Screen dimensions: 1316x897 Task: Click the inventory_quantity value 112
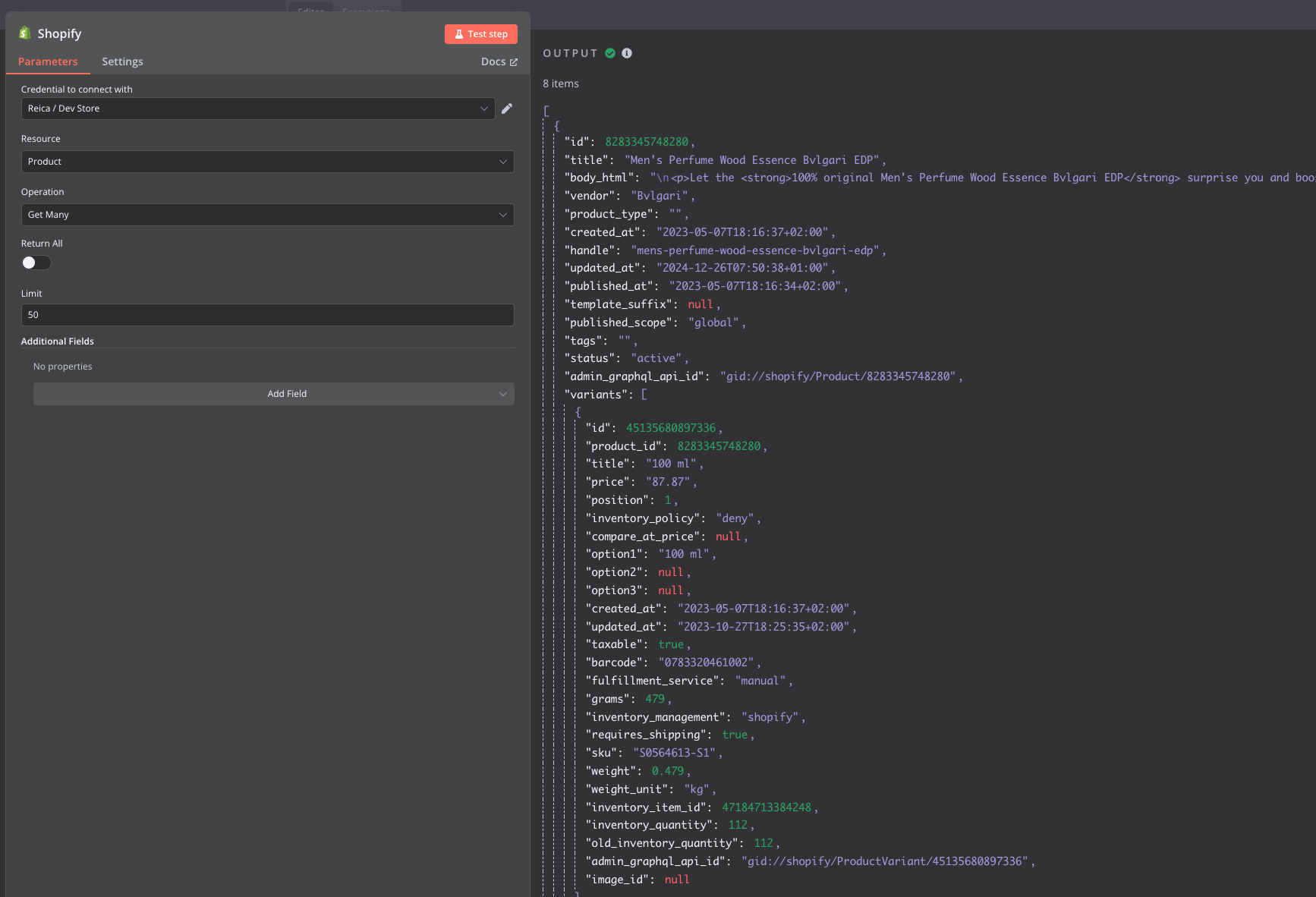tap(738, 825)
